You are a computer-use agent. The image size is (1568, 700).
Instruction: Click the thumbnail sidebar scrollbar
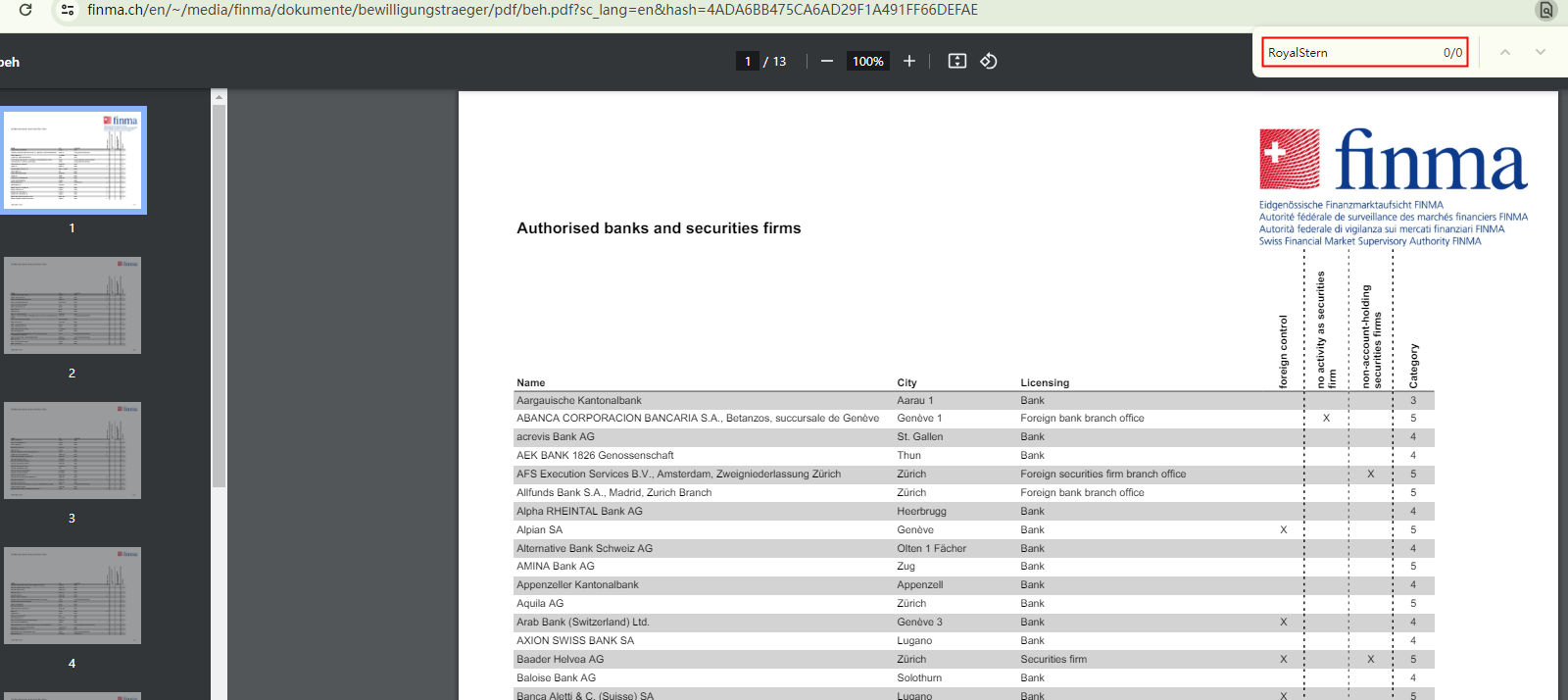[219, 294]
